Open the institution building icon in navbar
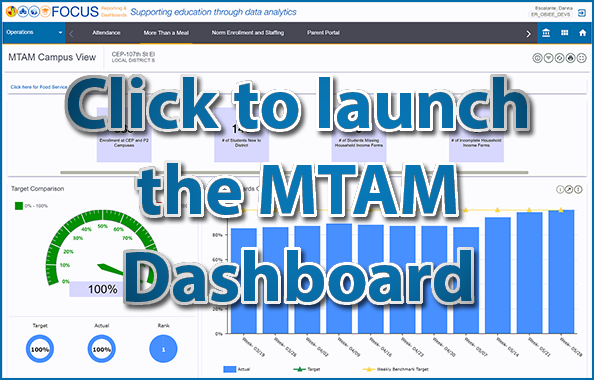This screenshot has width=594, height=380. (x=546, y=33)
